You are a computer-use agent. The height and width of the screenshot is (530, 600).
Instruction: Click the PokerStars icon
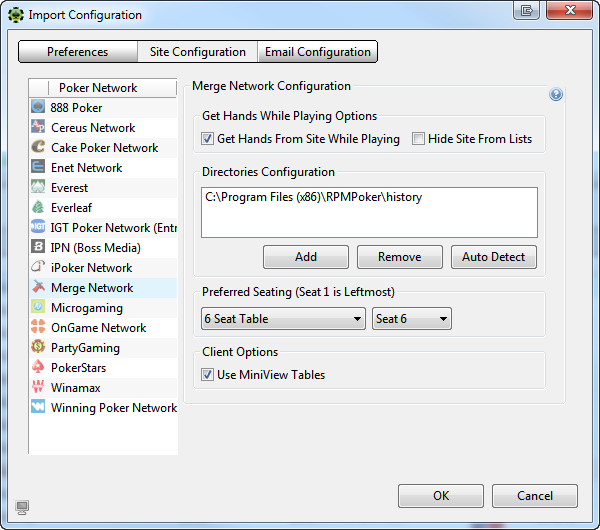(38, 367)
